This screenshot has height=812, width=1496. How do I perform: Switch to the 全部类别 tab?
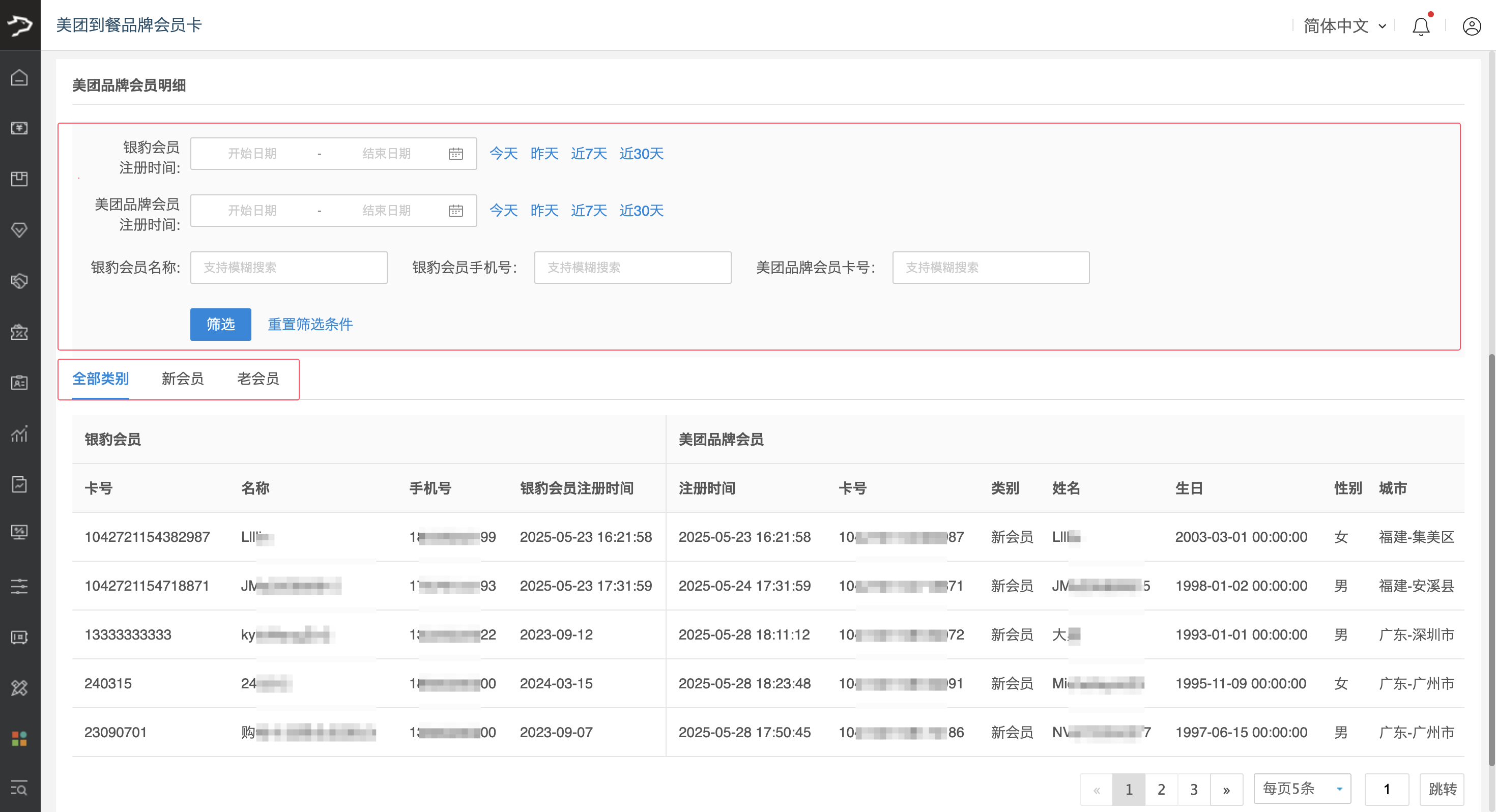click(x=100, y=379)
